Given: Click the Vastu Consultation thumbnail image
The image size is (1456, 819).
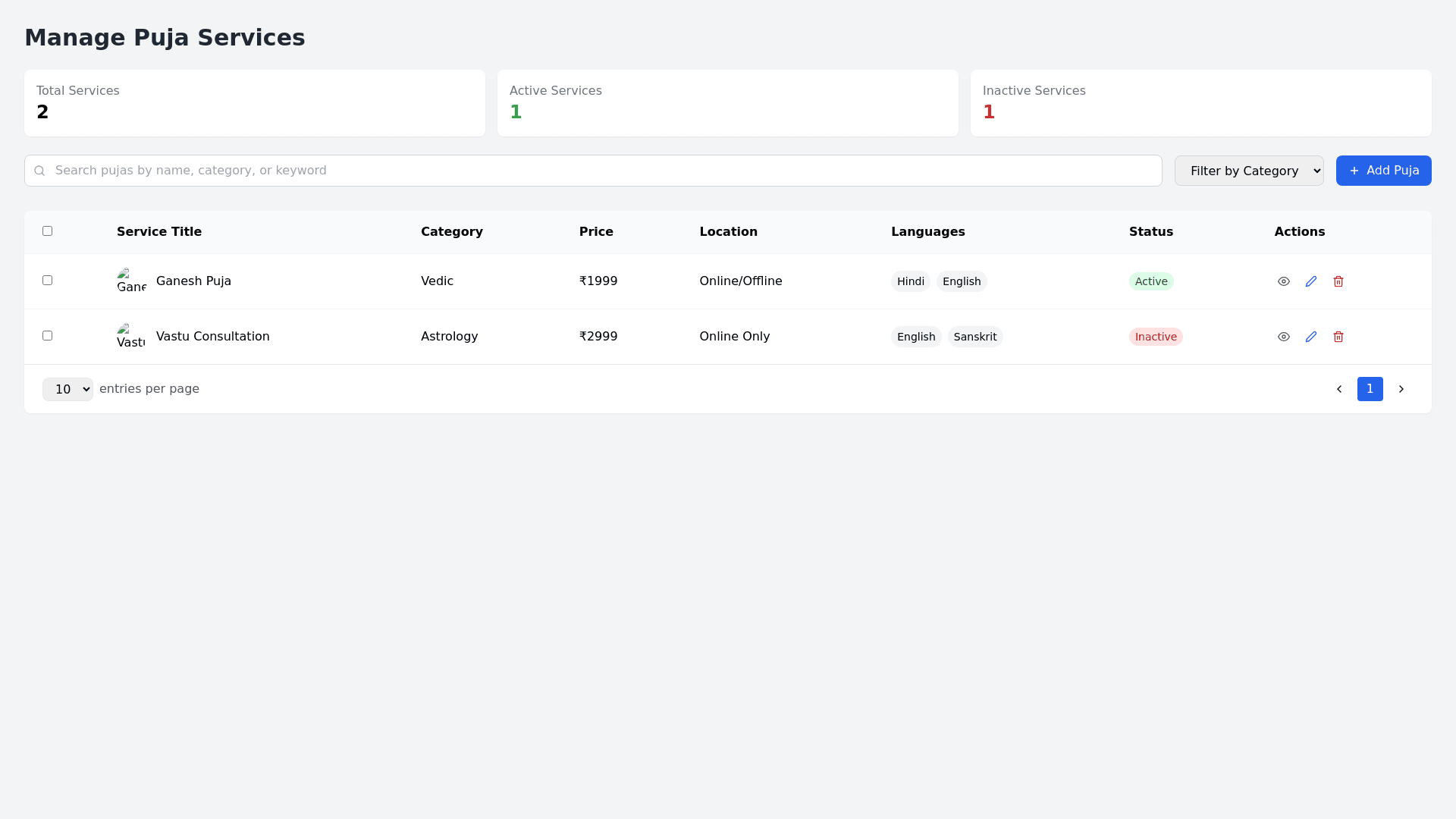Looking at the screenshot, I should click(131, 336).
